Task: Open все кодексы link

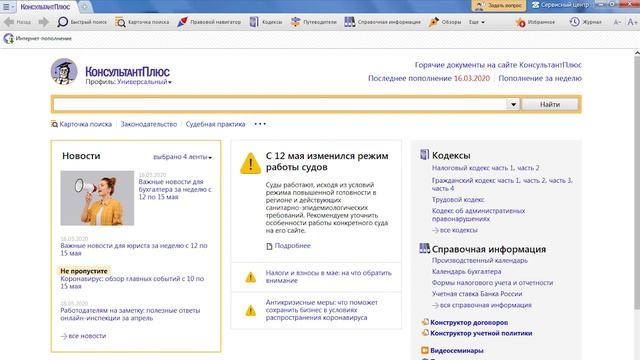Action: pos(455,230)
